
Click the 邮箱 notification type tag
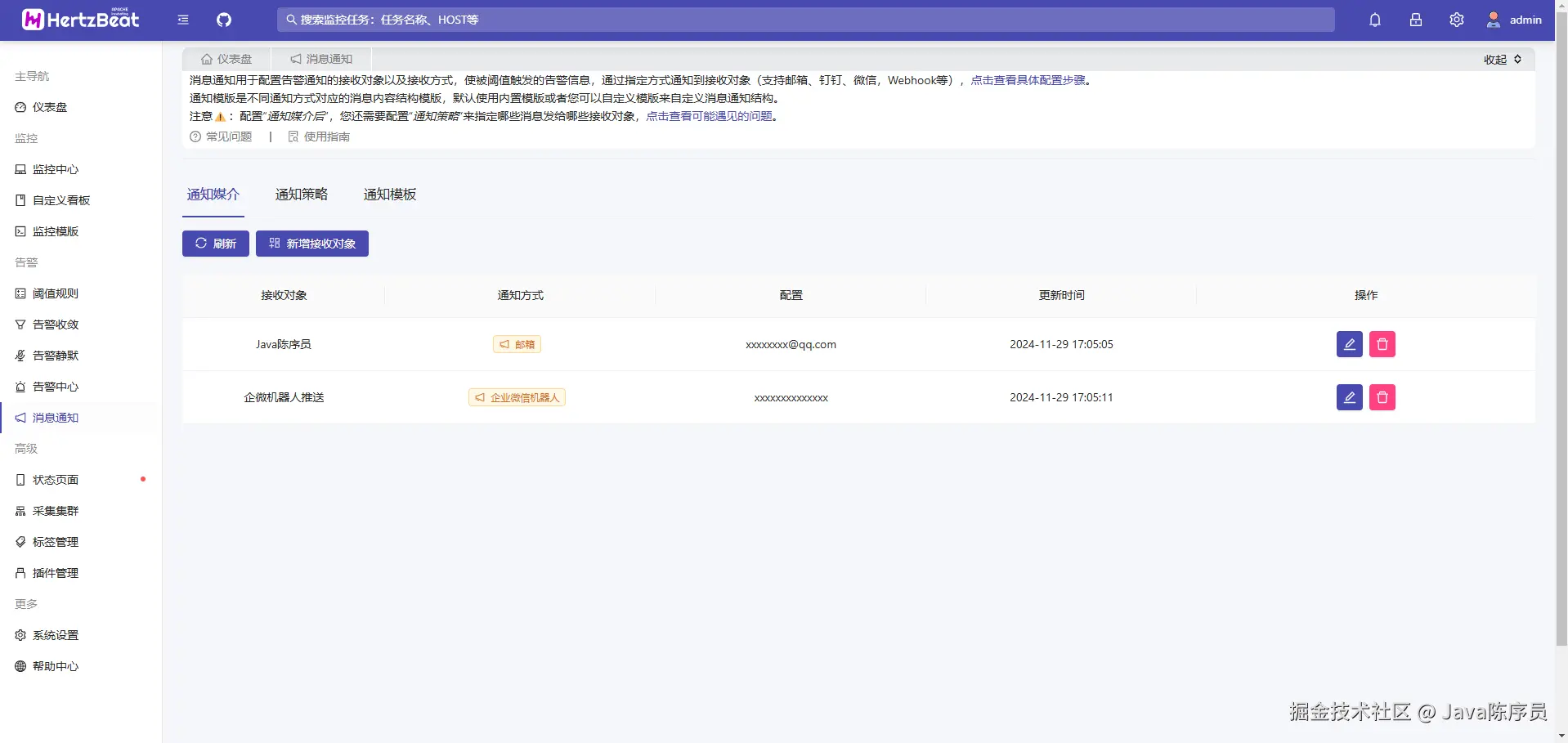517,344
